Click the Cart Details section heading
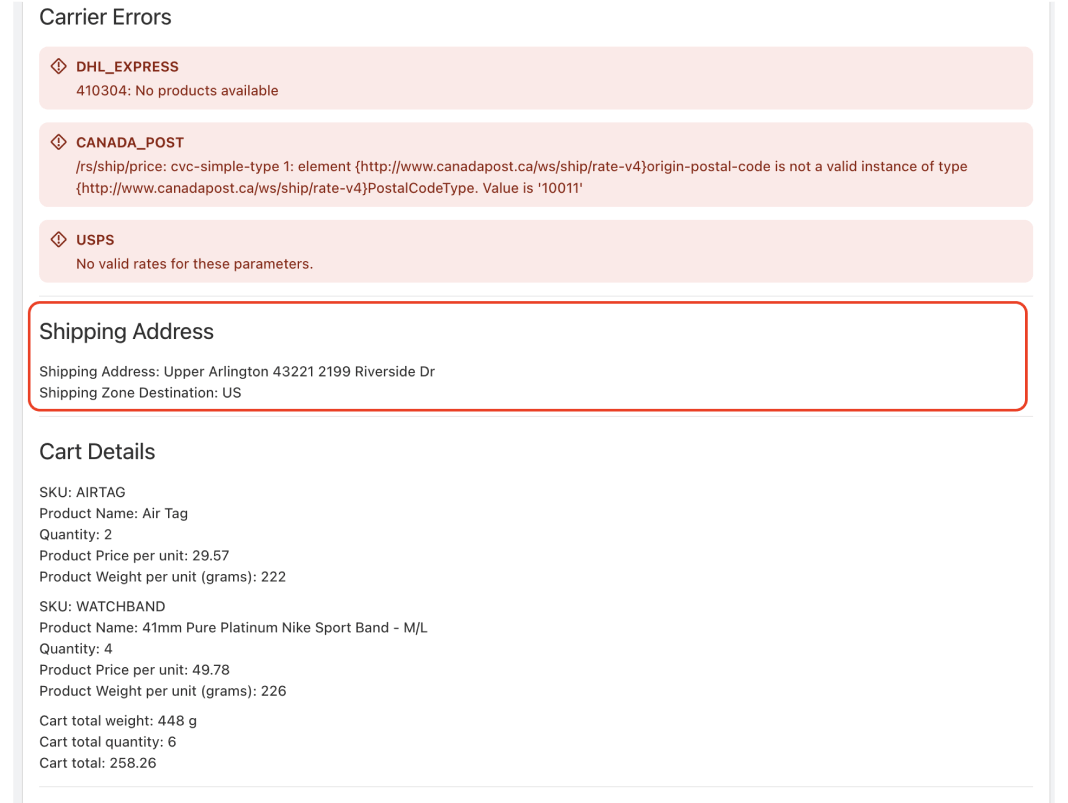Screen dimensions: 1068x803 point(97,452)
